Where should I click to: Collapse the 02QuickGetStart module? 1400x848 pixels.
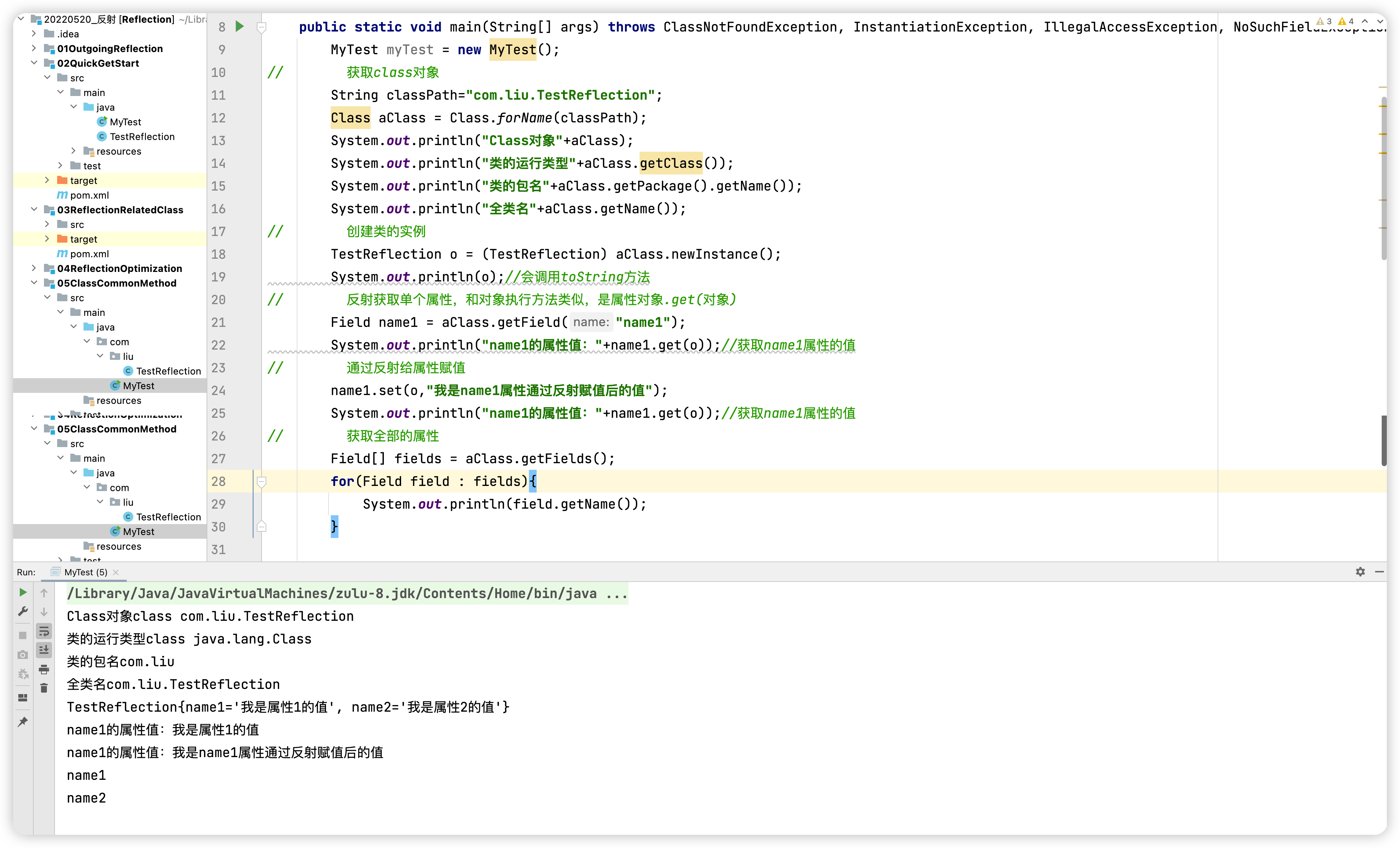point(34,63)
